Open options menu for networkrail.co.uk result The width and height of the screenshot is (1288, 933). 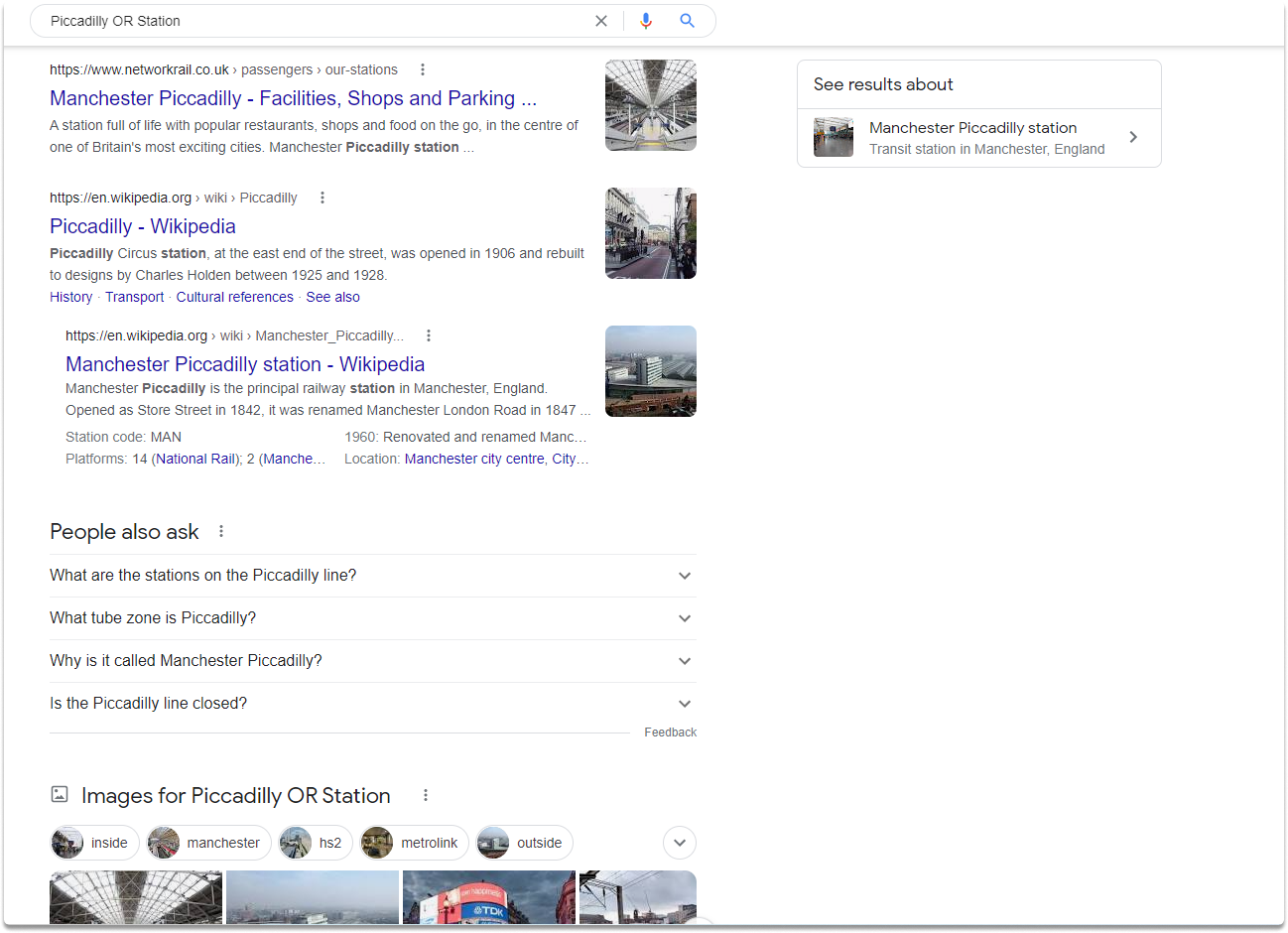[x=423, y=69]
